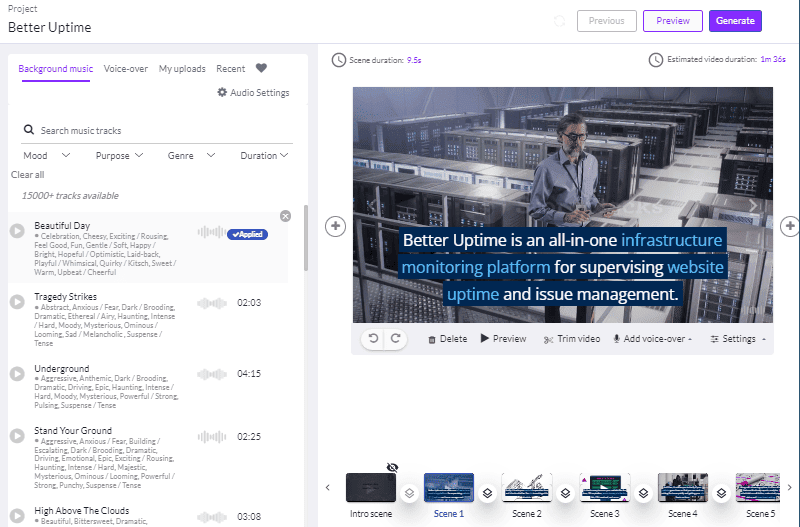Select the Intro scene thumbnail
The width and height of the screenshot is (800, 527).
coord(371,487)
